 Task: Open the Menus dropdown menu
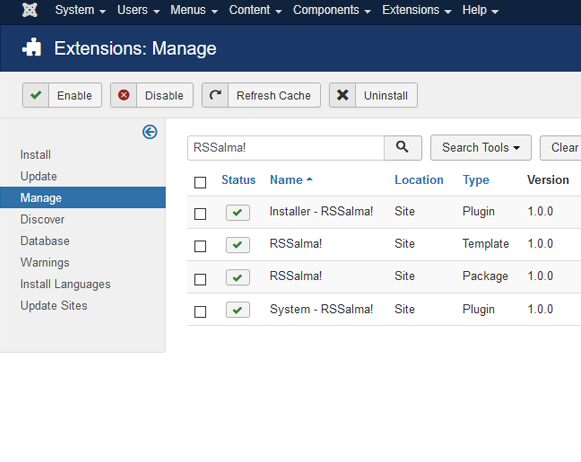click(194, 10)
